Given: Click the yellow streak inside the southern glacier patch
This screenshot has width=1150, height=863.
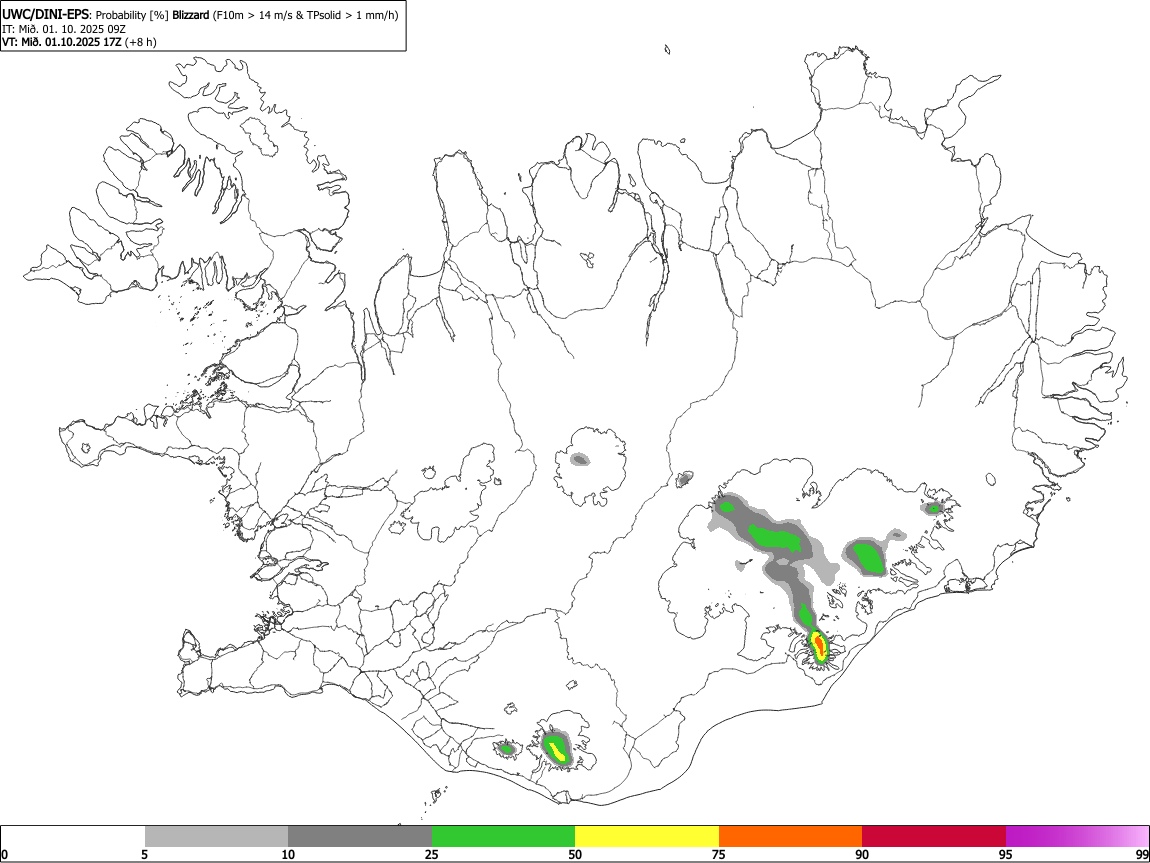Looking at the screenshot, I should click(558, 751).
